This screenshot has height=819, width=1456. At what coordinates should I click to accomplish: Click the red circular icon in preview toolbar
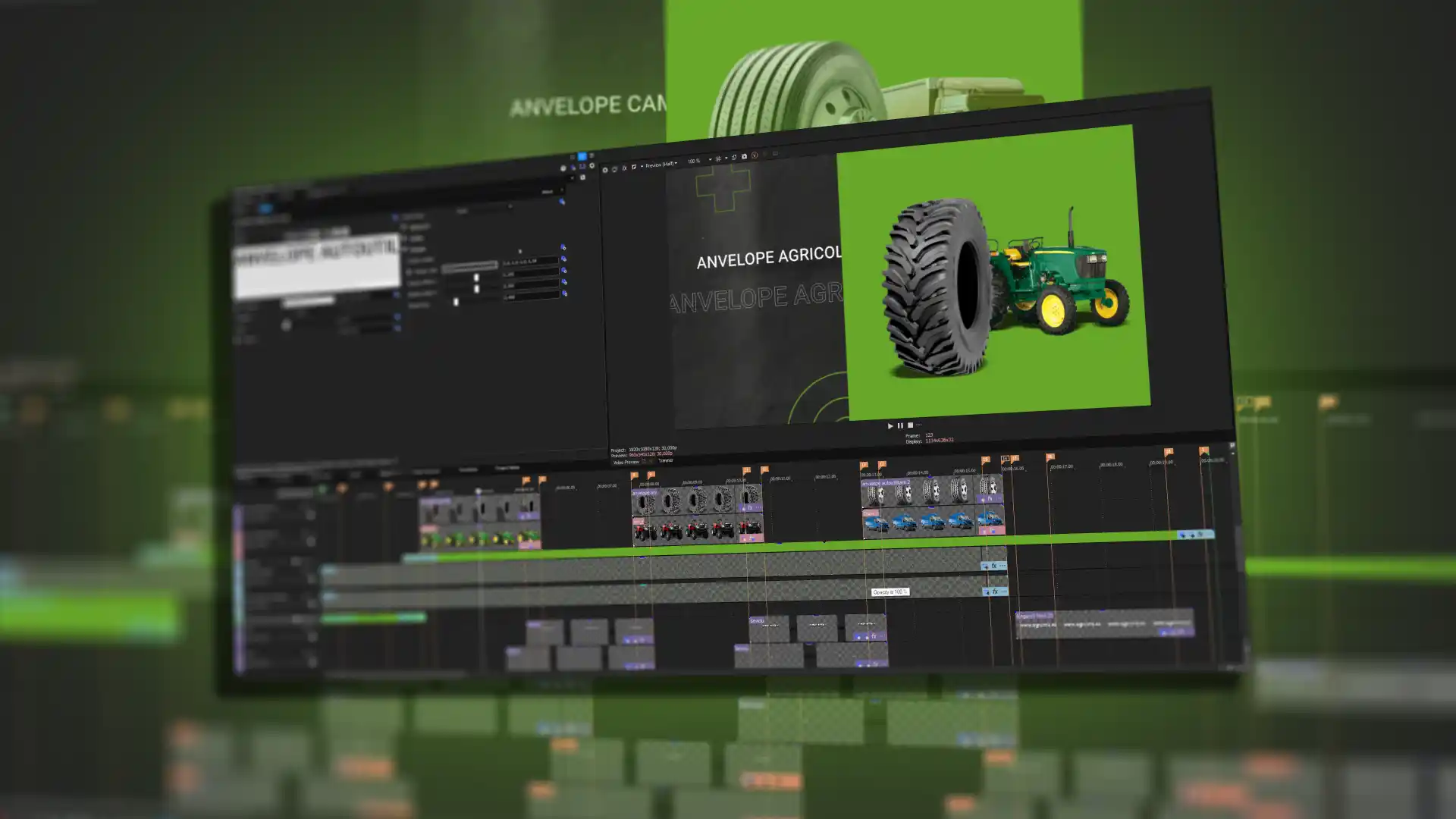[755, 156]
